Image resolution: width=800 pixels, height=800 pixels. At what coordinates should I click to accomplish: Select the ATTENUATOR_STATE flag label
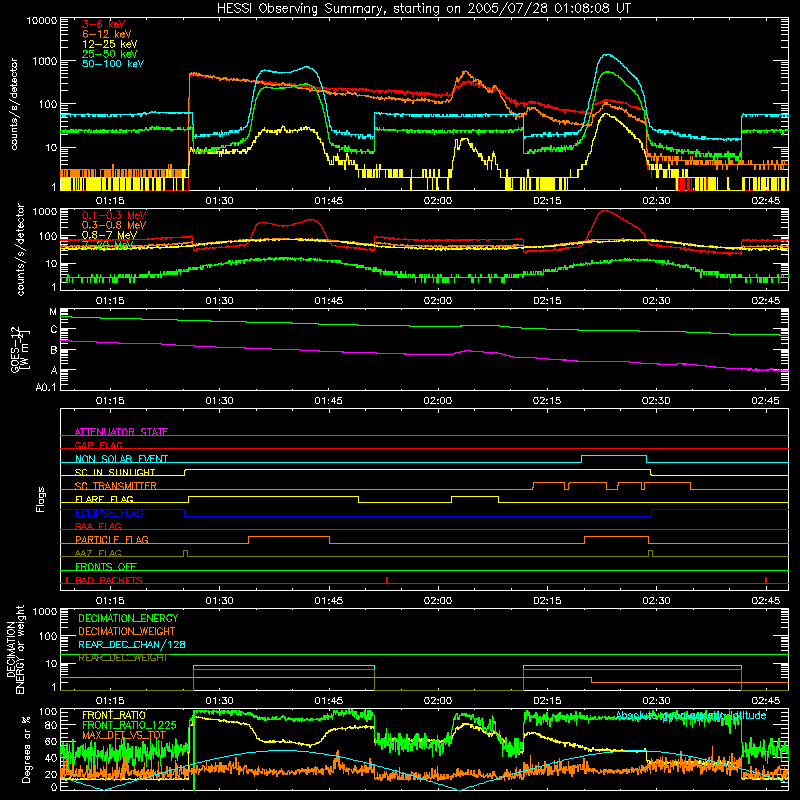click(x=121, y=432)
